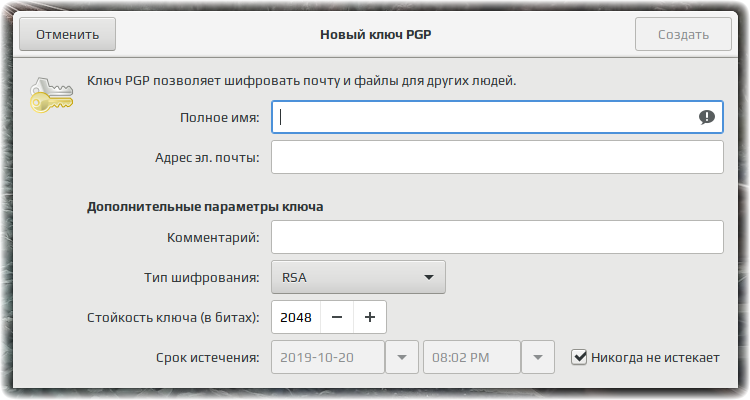The image size is (750, 400).
Task: Click the 2019-10-20 expiration date field
Action: (328, 357)
